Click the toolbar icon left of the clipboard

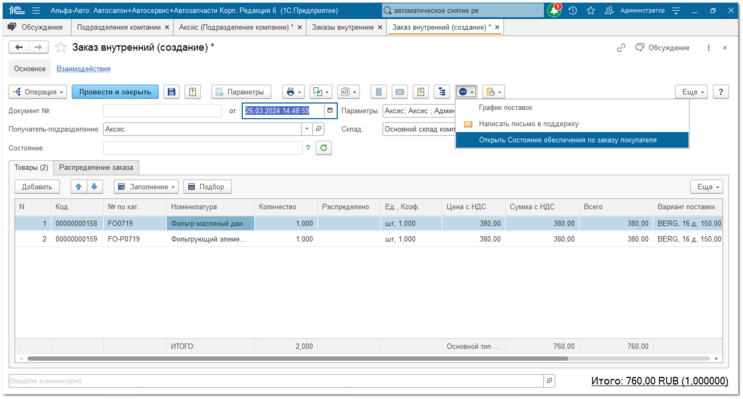(x=400, y=92)
